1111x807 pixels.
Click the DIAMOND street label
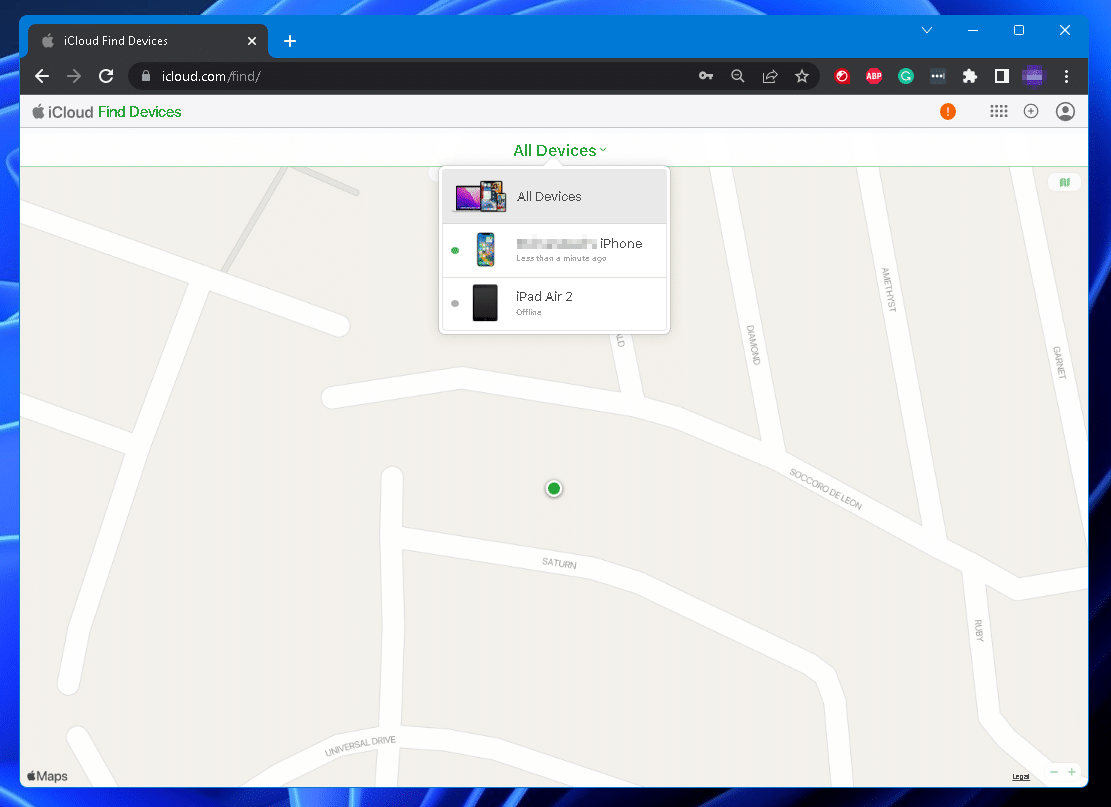click(753, 344)
